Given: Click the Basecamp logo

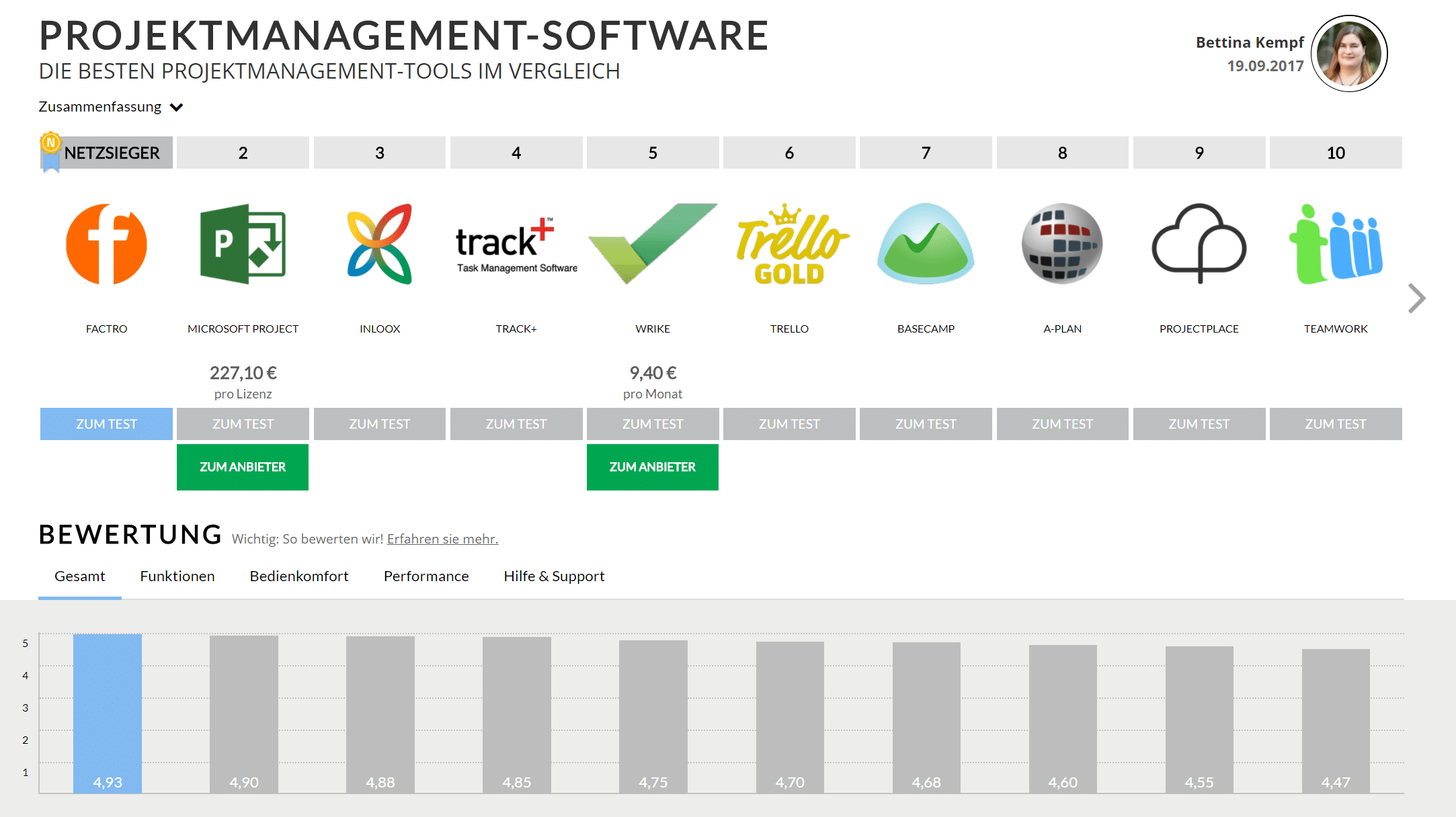Looking at the screenshot, I should click(x=926, y=244).
